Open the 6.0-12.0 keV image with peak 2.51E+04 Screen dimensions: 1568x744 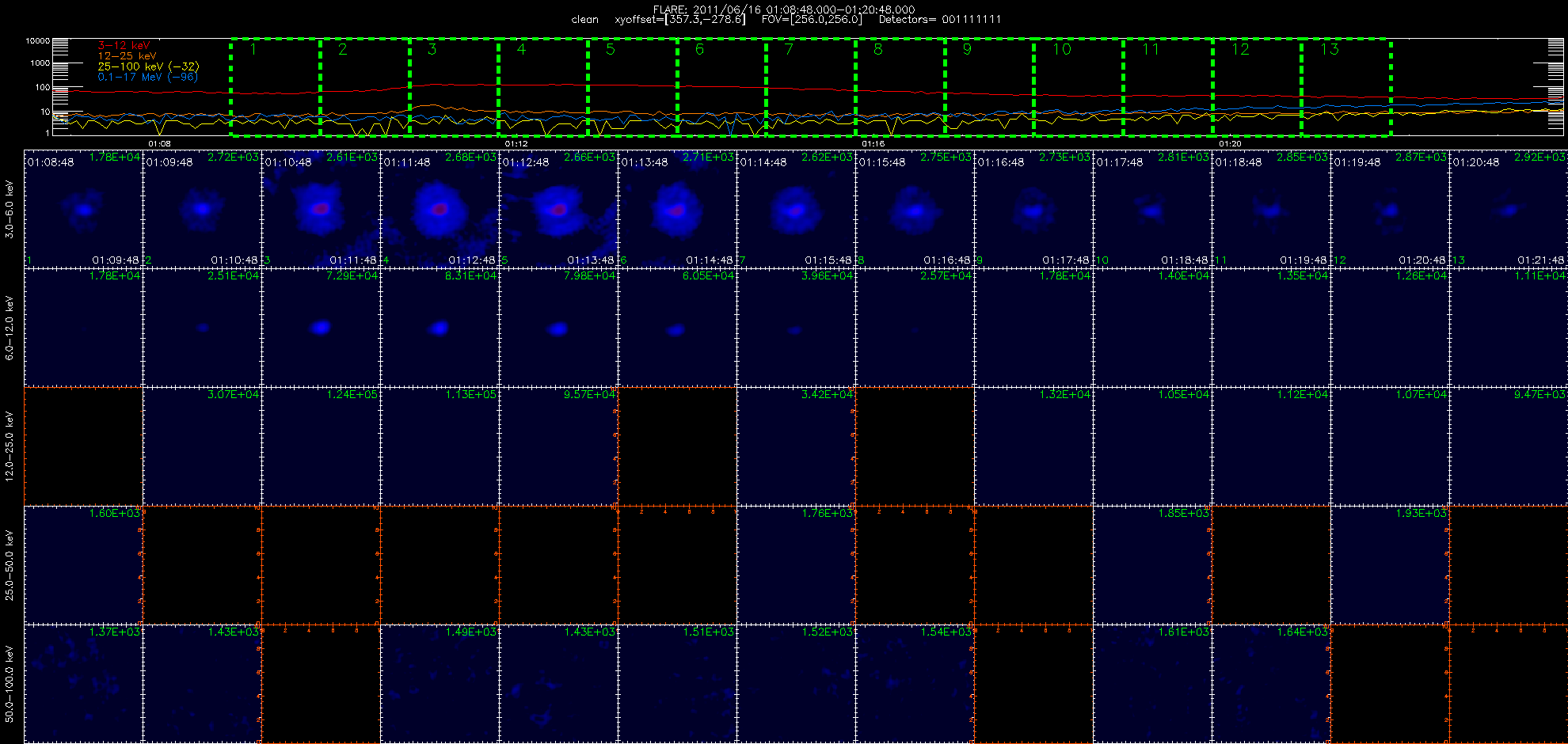point(202,328)
